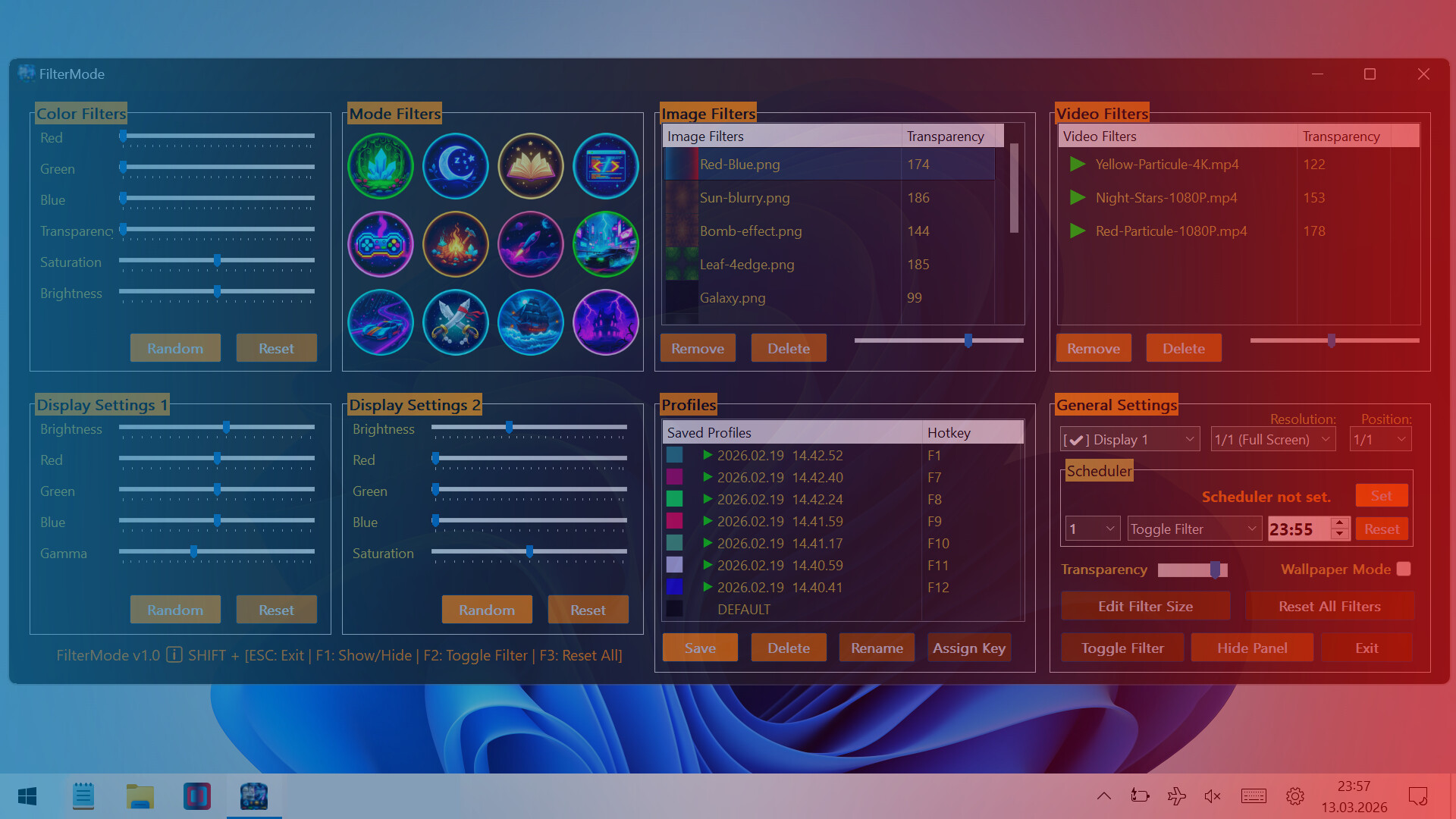Select the Sun-blurry.png image filter
This screenshot has width=1456, height=819.
pyautogui.click(x=745, y=197)
